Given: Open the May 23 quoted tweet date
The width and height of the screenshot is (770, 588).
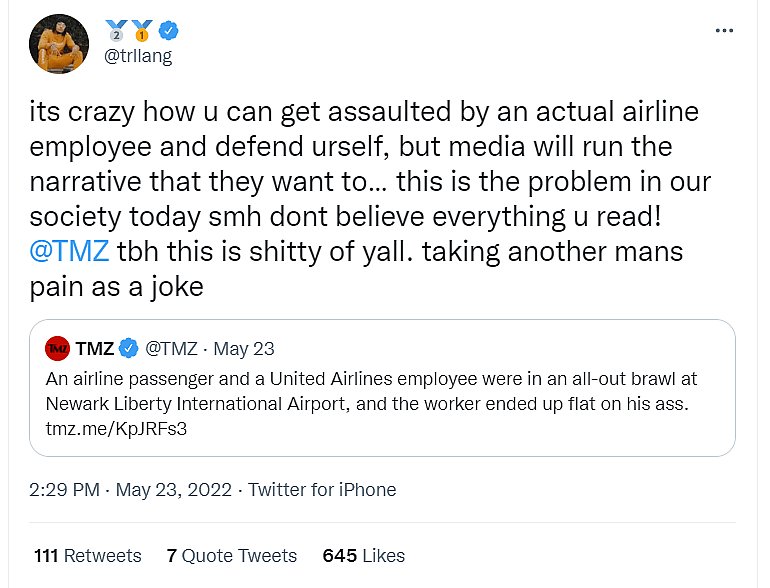Looking at the screenshot, I should [x=244, y=348].
